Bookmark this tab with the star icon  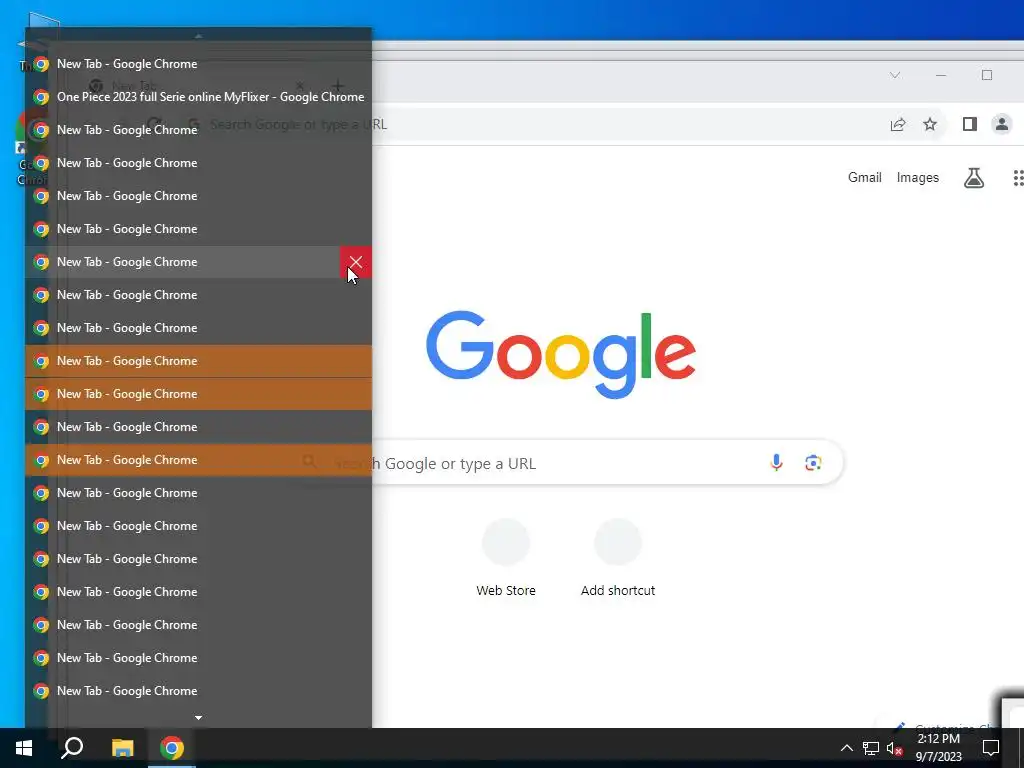[x=930, y=124]
